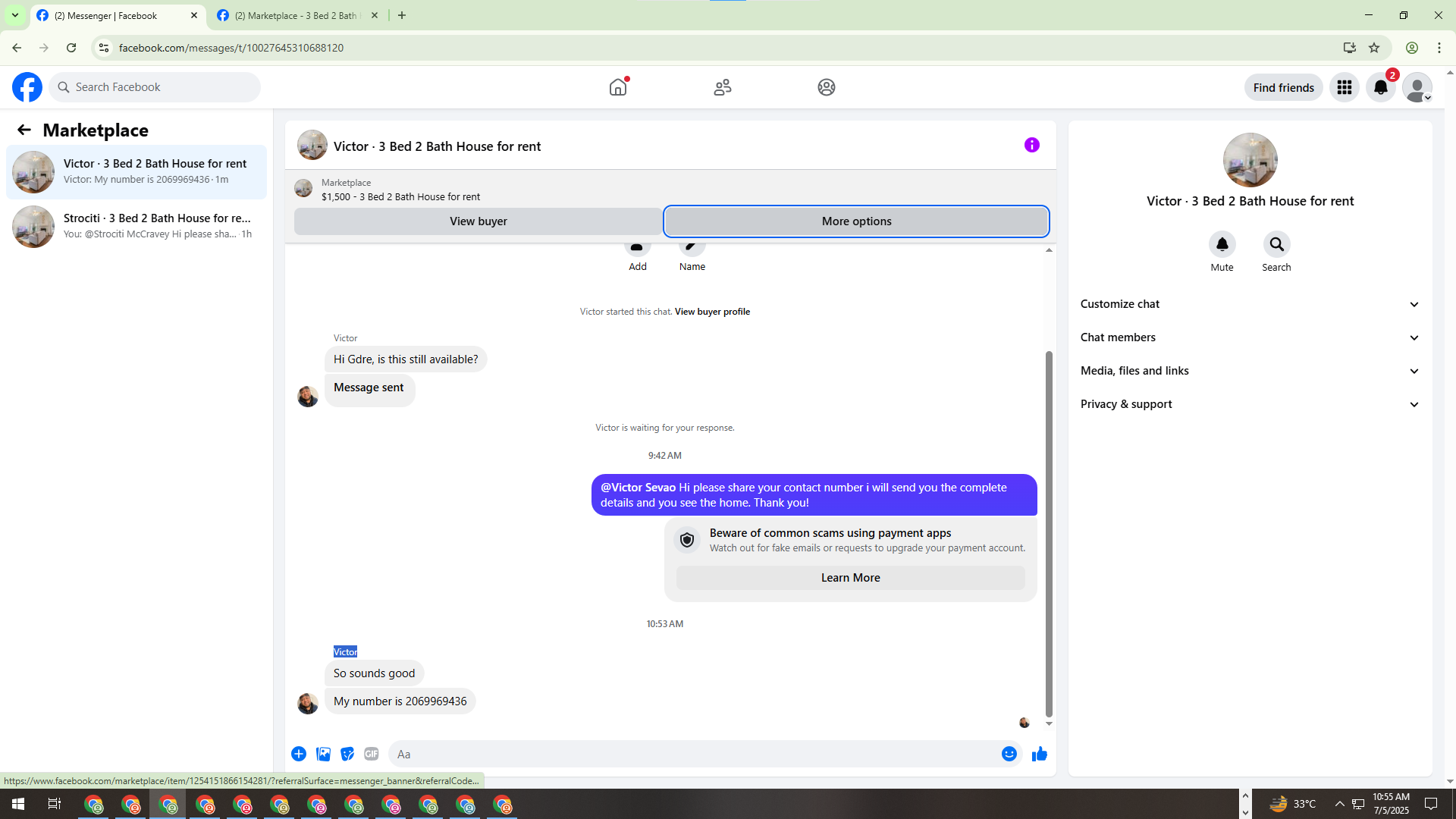Mute this conversation with bell button
The height and width of the screenshot is (819, 1456).
pos(1222,244)
